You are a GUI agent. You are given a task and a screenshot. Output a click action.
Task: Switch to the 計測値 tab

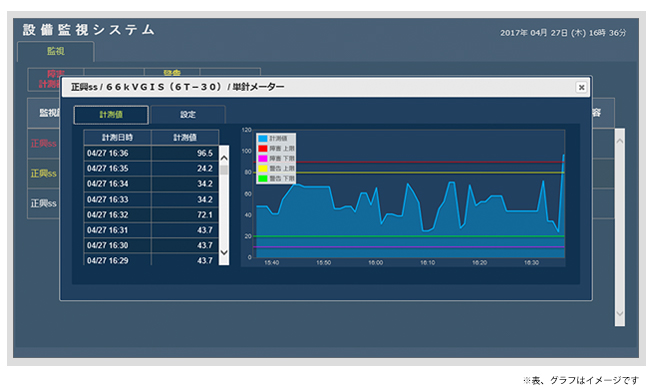pos(111,115)
